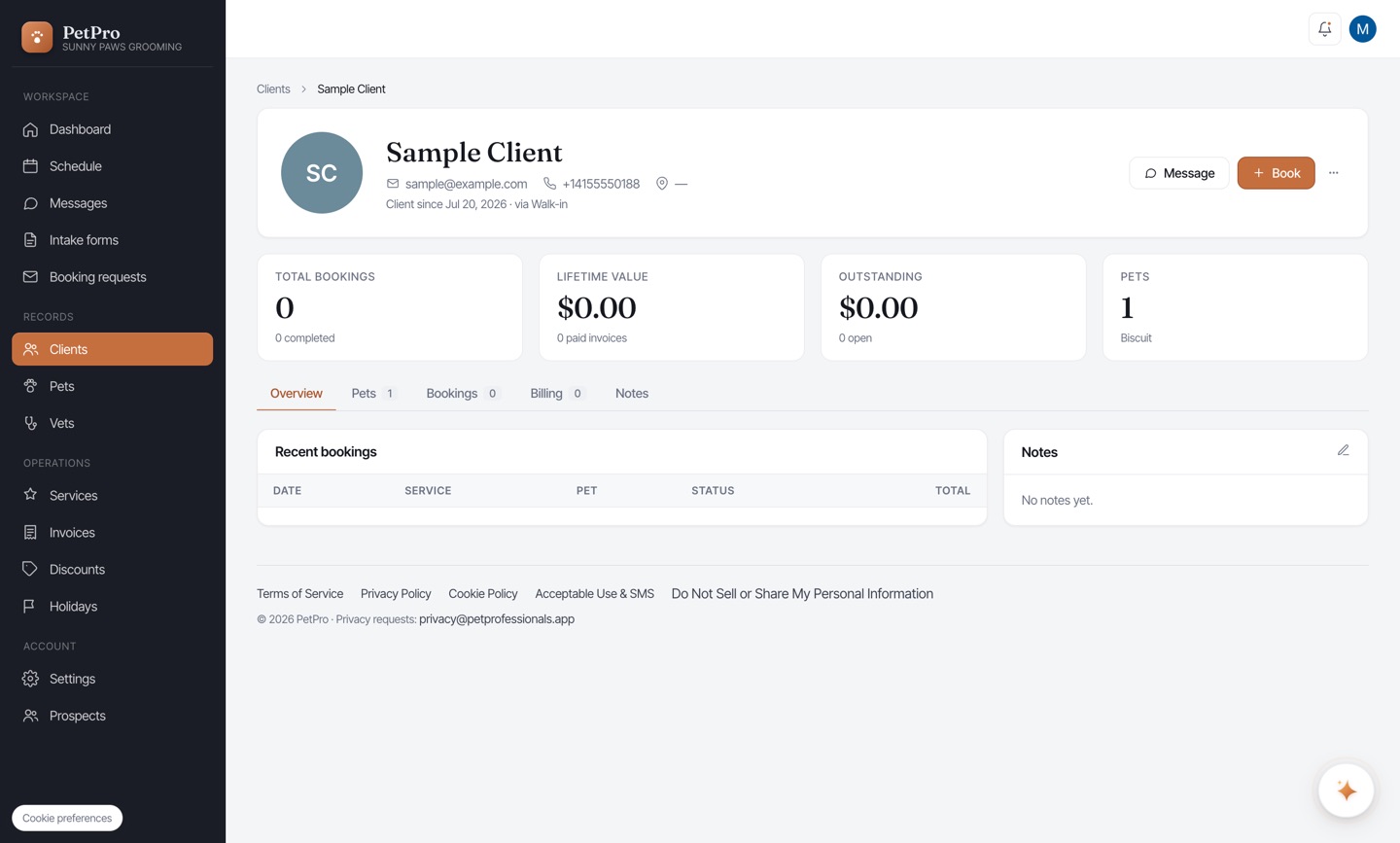Open the sparkle assistant button
This screenshot has width=1400, height=843.
[x=1346, y=790]
